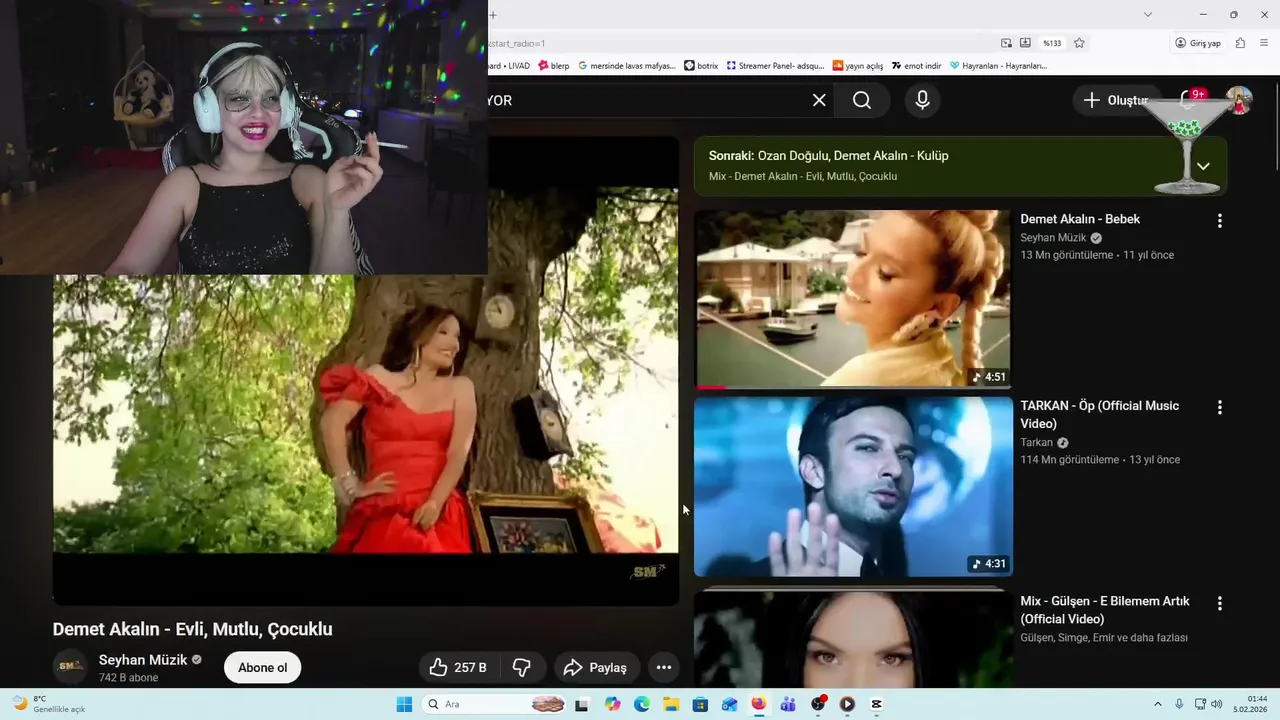Open the Firefox hamburger application menu
Viewport: 1280px width, 720px height.
click(x=1265, y=43)
